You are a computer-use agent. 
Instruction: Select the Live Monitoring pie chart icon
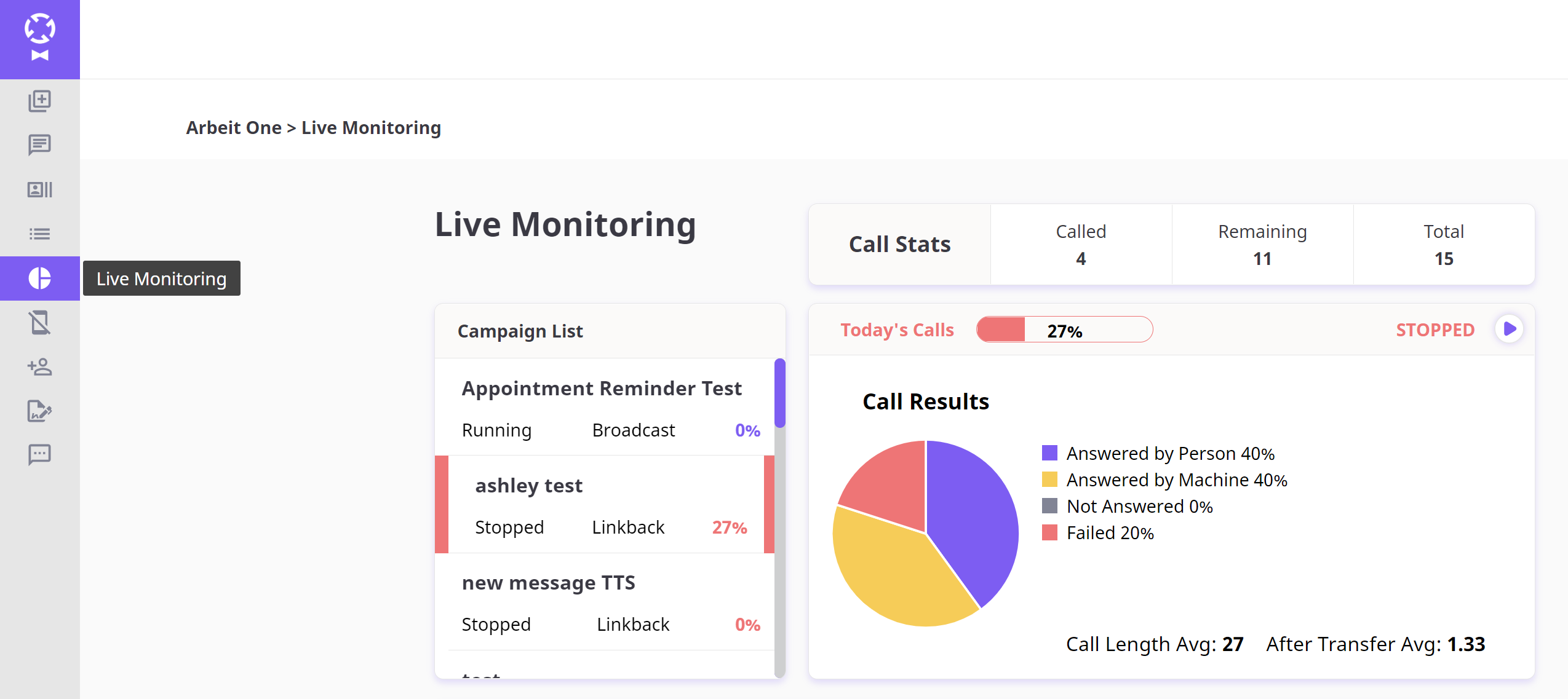(x=40, y=278)
